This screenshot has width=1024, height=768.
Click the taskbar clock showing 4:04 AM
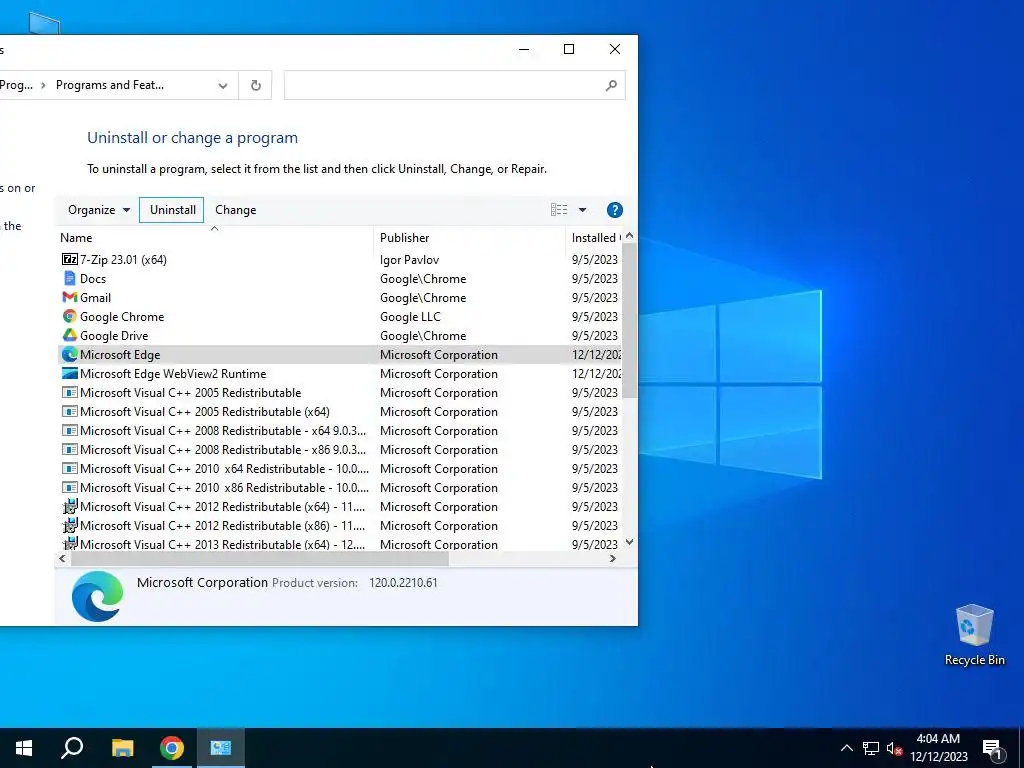938,748
